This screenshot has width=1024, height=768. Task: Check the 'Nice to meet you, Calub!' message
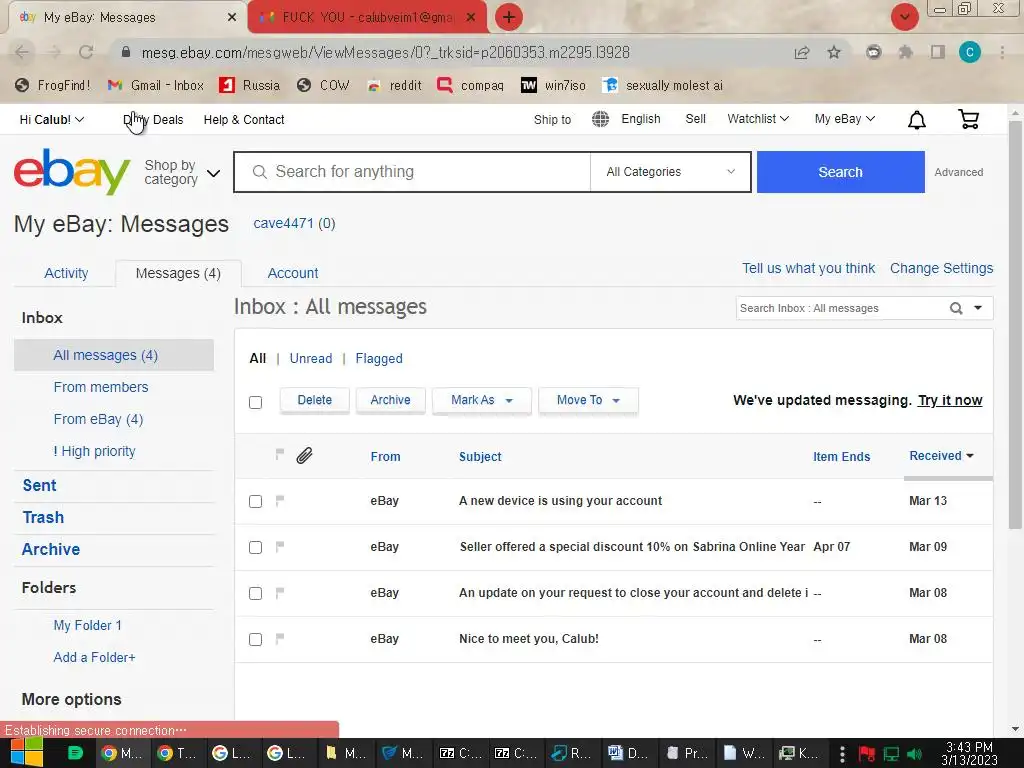point(255,639)
